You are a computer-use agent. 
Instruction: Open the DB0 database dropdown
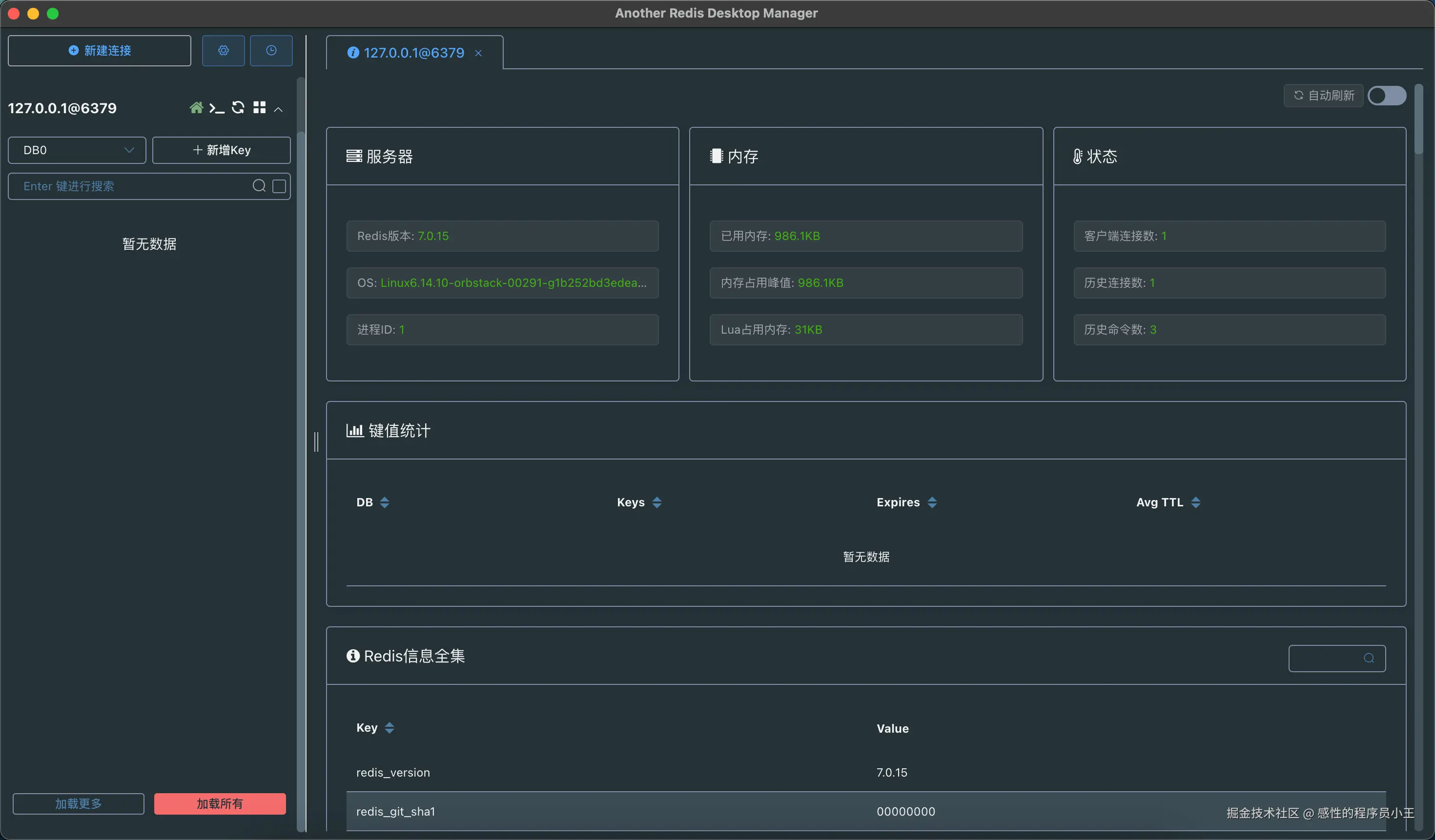click(x=77, y=150)
